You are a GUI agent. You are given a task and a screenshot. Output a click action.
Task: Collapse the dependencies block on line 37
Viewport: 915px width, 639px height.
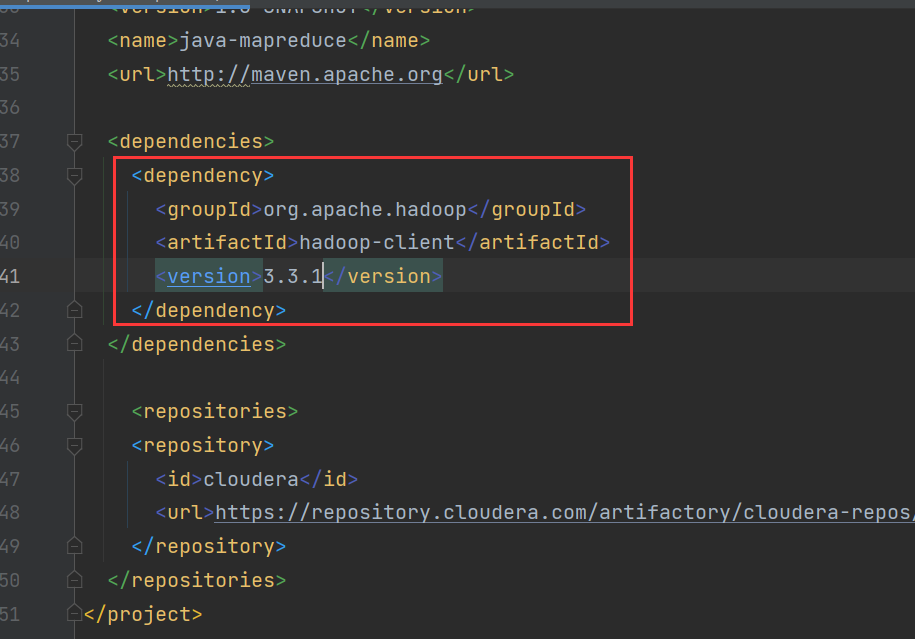click(74, 142)
